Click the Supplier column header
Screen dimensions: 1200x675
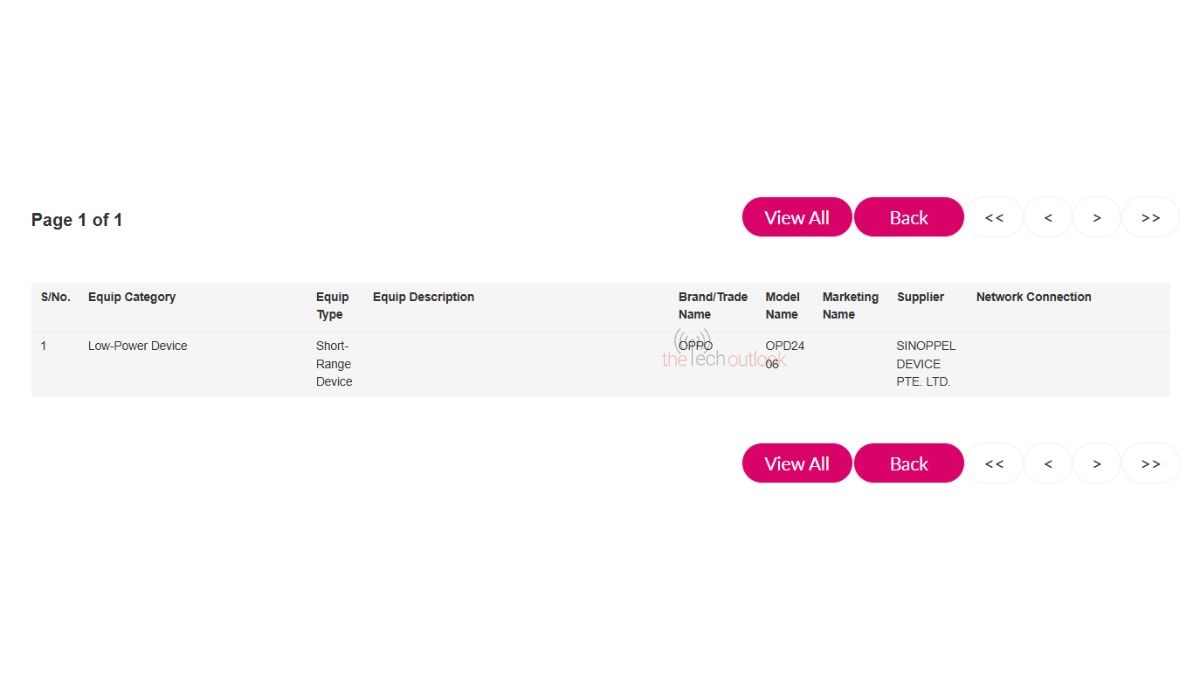(x=920, y=297)
